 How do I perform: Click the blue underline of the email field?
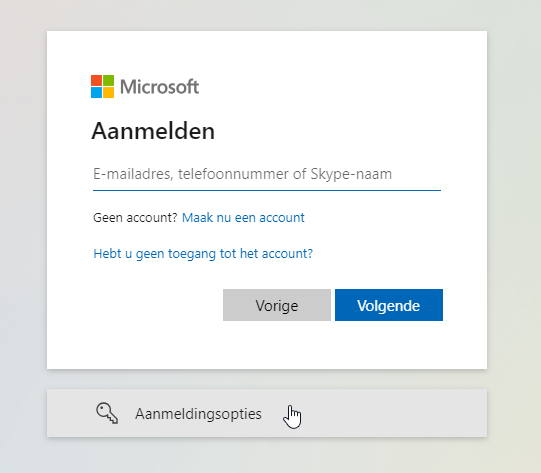[x=267, y=190]
